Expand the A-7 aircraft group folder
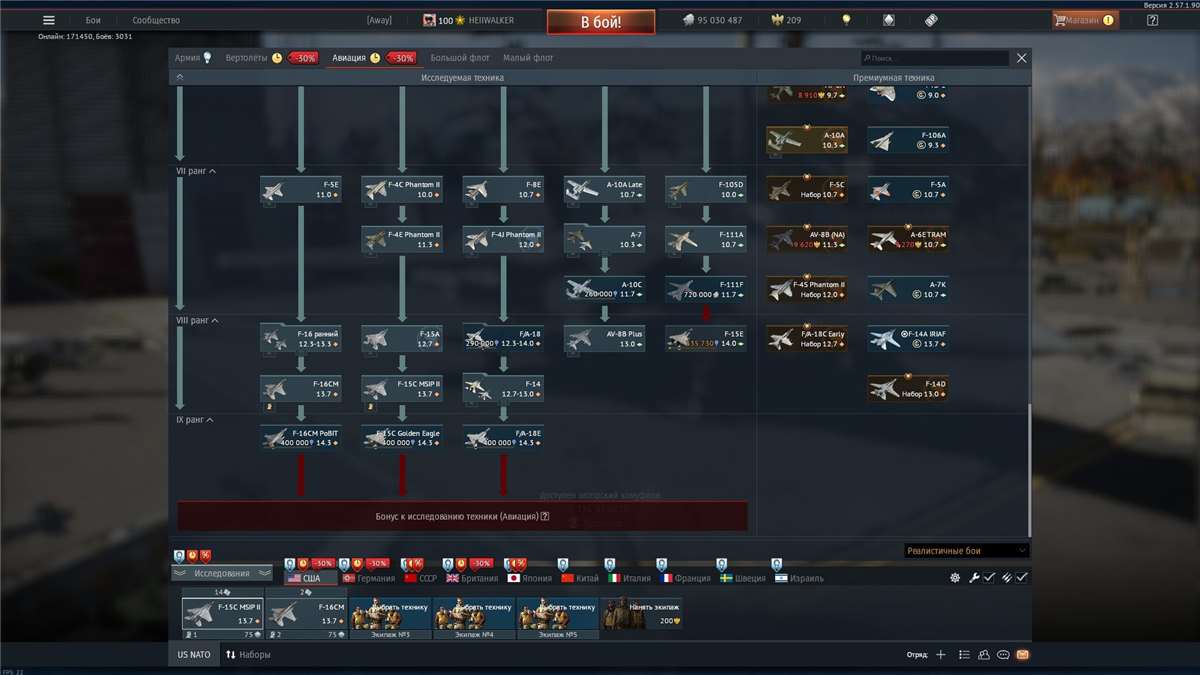This screenshot has height=675, width=1200. [605, 240]
